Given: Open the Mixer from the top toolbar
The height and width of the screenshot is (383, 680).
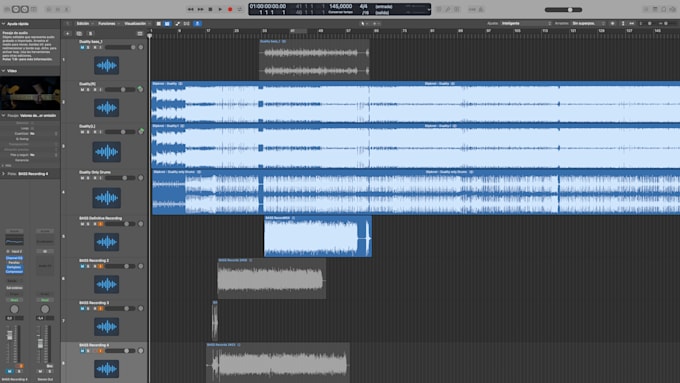Looking at the screenshot, I should 58,9.
